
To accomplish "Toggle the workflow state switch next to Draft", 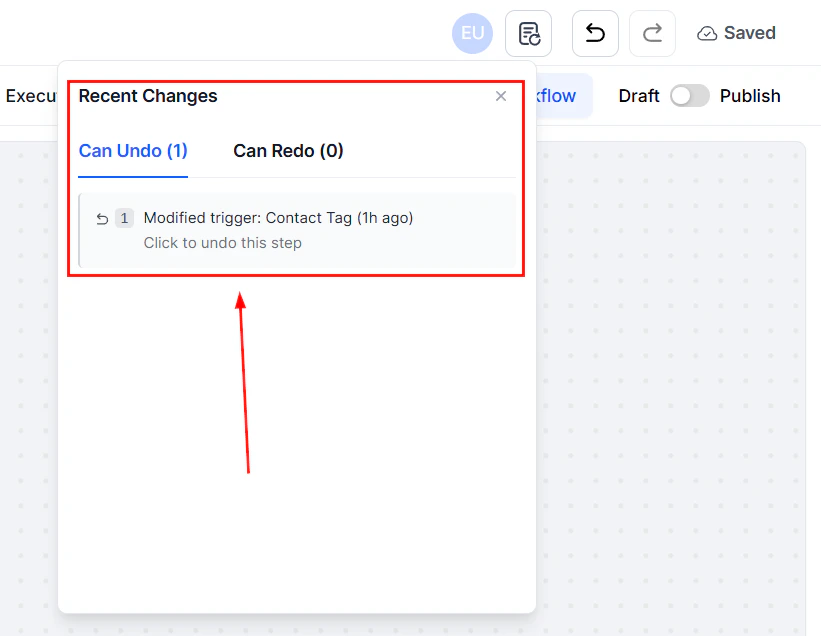I will (x=689, y=95).
